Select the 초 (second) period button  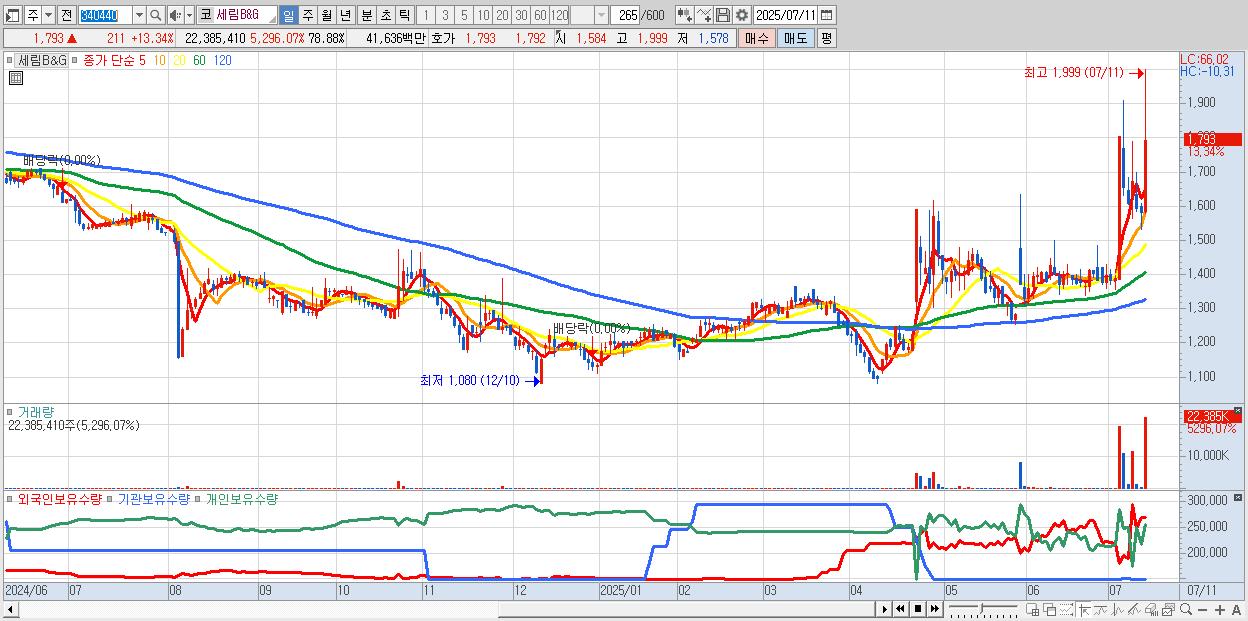coord(385,15)
